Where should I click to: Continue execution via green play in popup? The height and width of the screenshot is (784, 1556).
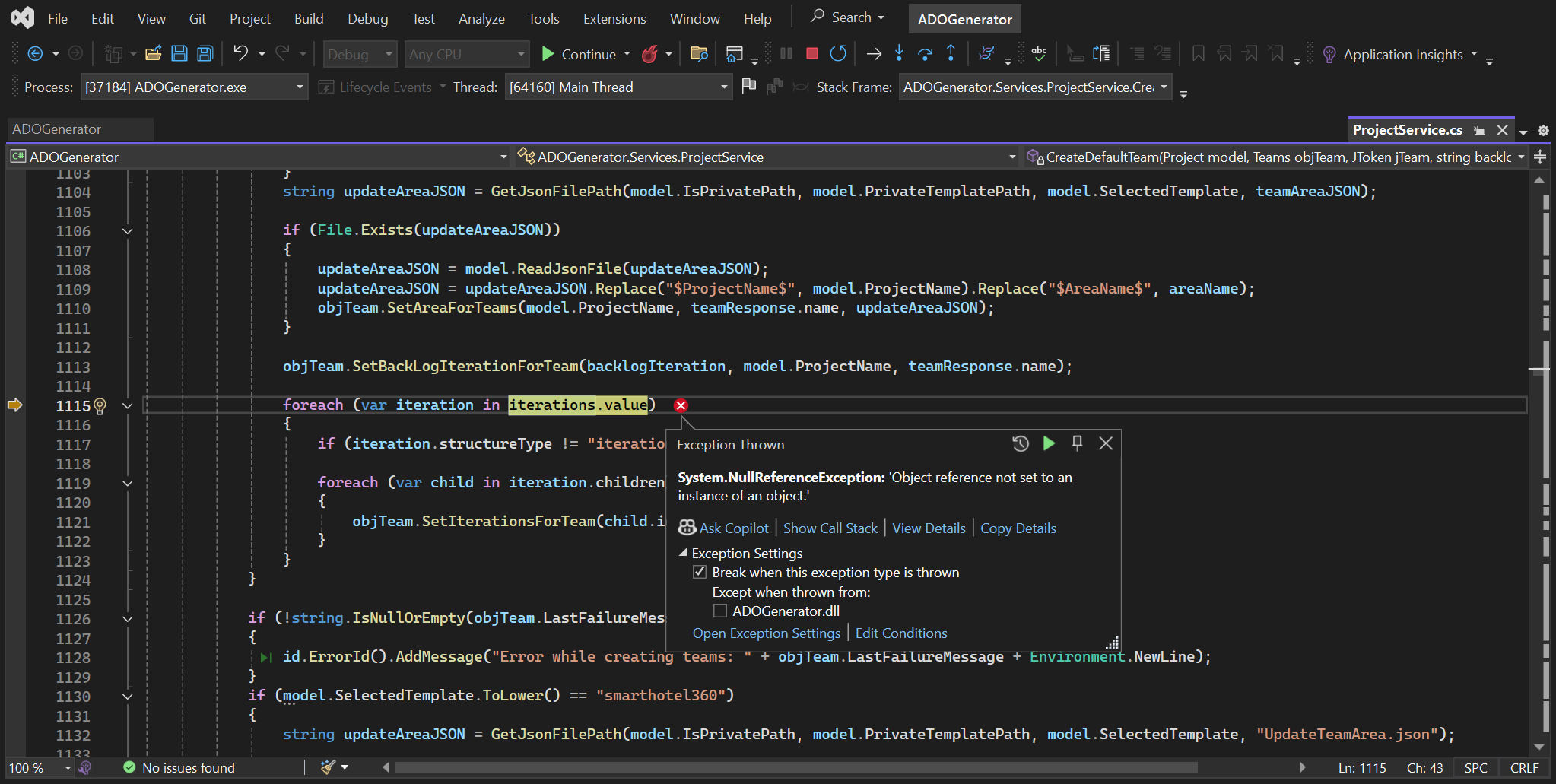tap(1049, 443)
